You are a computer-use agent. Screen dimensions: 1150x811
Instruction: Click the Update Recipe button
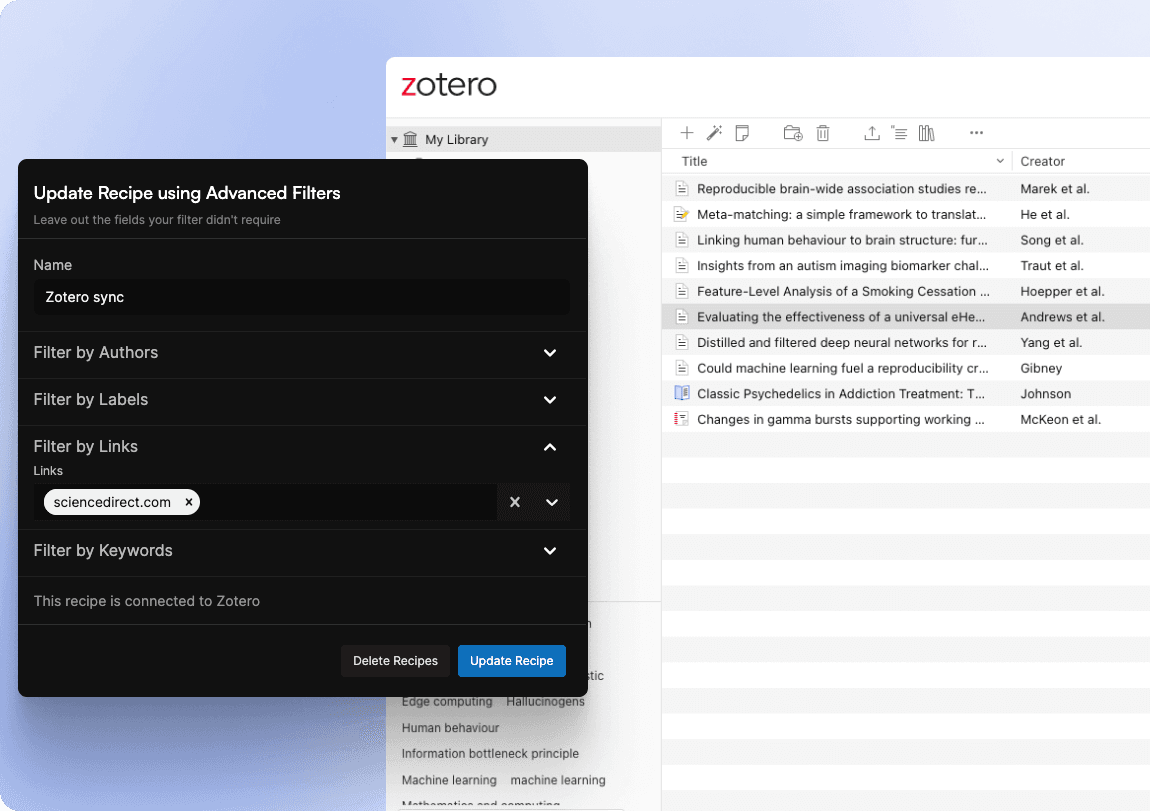pos(511,660)
